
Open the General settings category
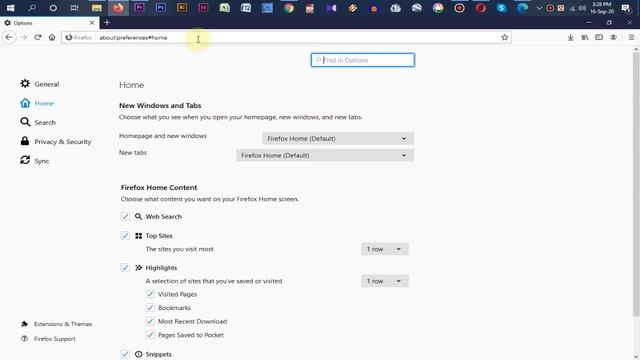(x=40, y=84)
